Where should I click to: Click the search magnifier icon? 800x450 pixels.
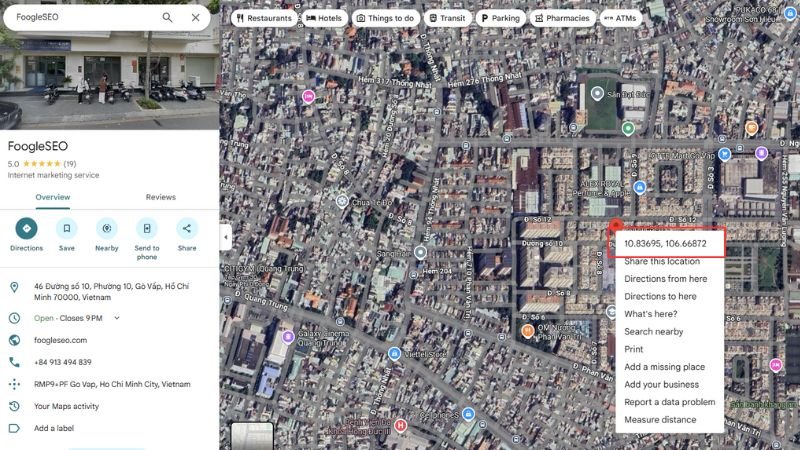[x=167, y=17]
